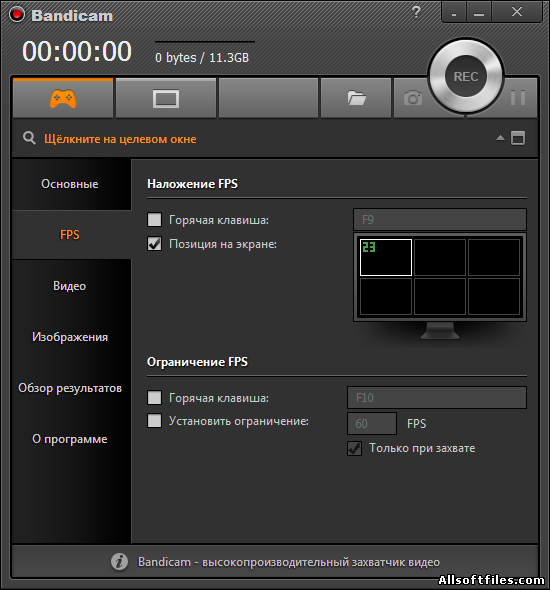Click the pause recording icon
550x590 pixels.
coord(518,98)
